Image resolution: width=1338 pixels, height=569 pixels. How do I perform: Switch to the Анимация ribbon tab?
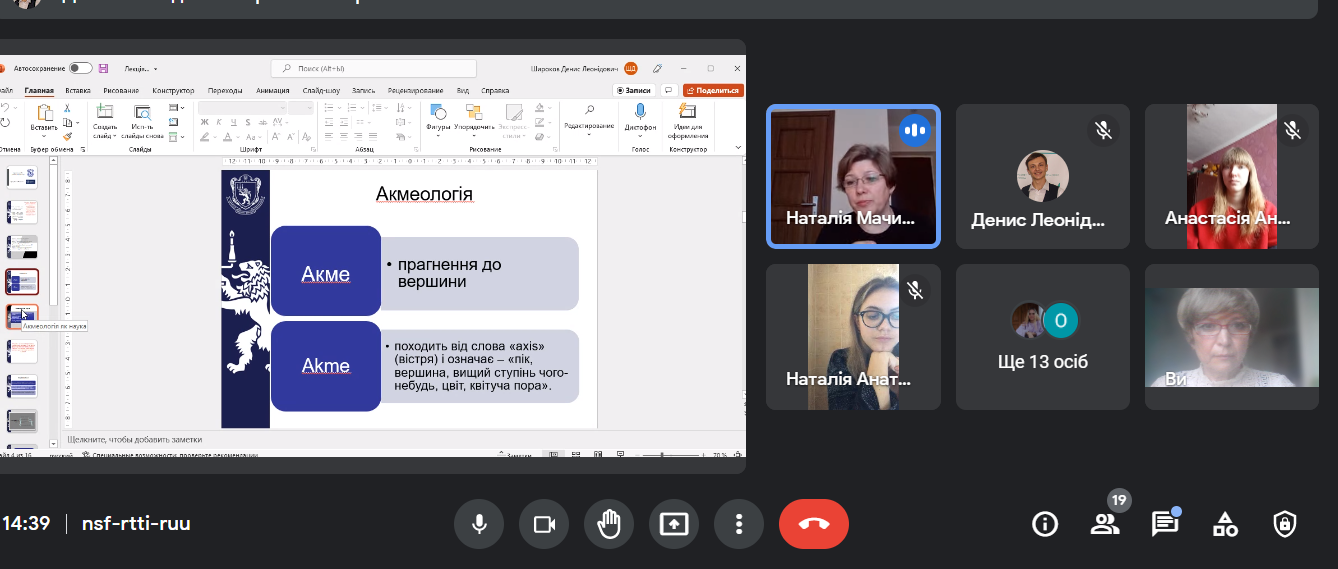point(272,91)
